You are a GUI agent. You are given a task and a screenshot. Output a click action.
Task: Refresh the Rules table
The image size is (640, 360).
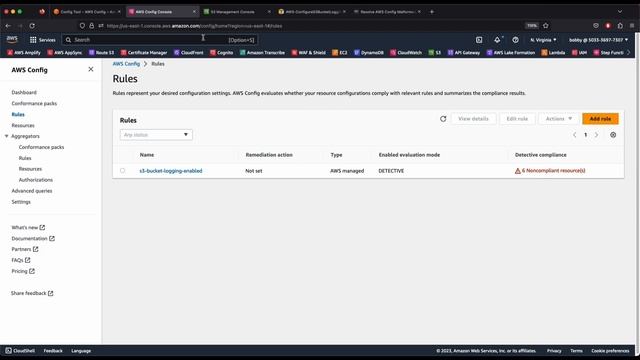pos(443,119)
